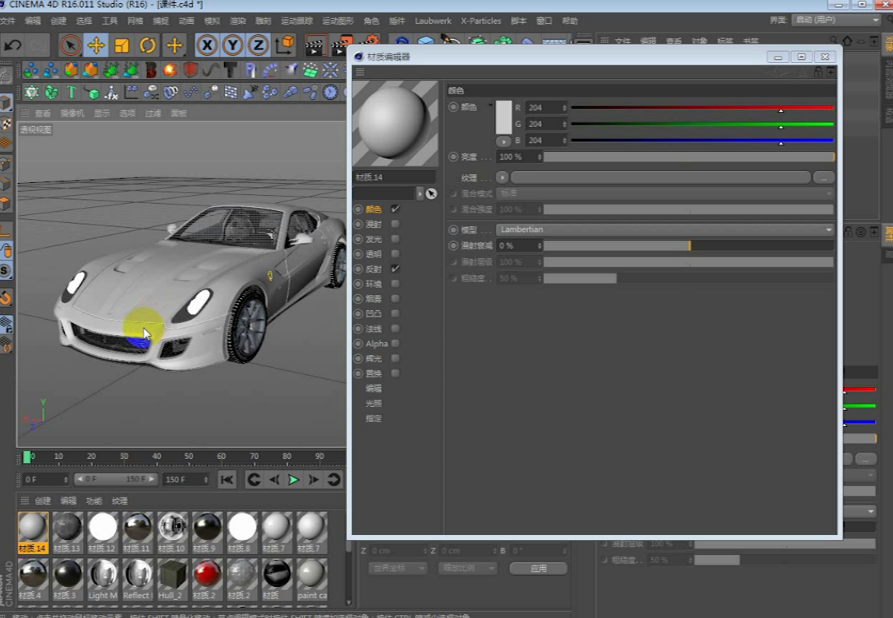Viewport: 893px width, 618px height.
Task: Toggle the coordinate system cube icon
Action: click(285, 45)
